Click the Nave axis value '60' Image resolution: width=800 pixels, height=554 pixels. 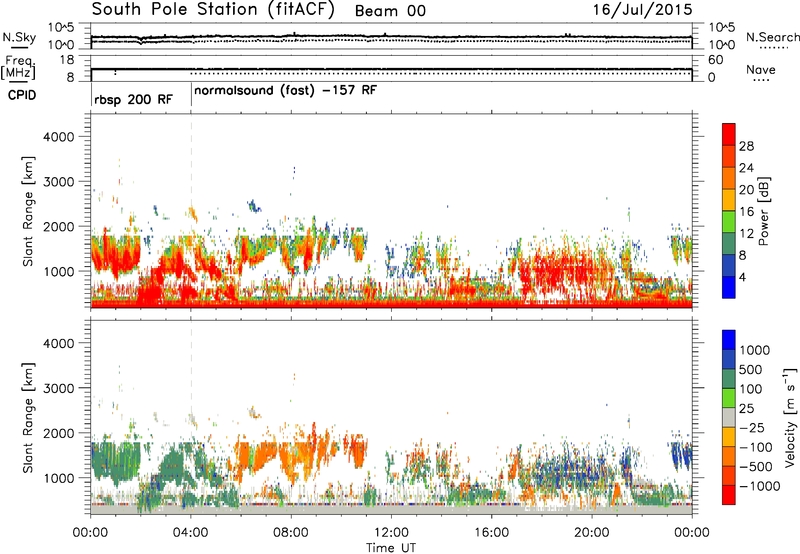point(715,60)
